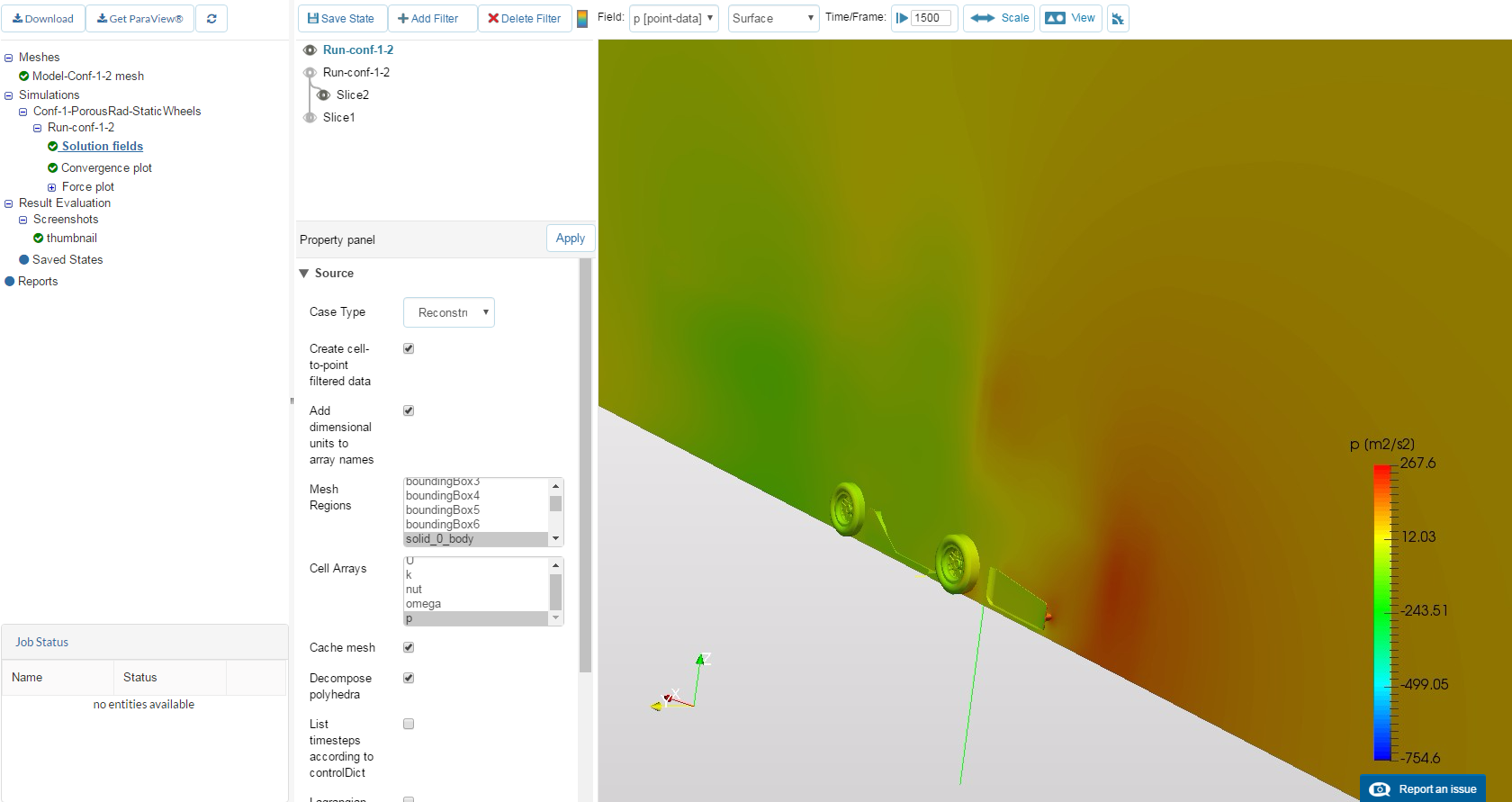
Task: Click the refresh icon button
Action: [x=211, y=19]
